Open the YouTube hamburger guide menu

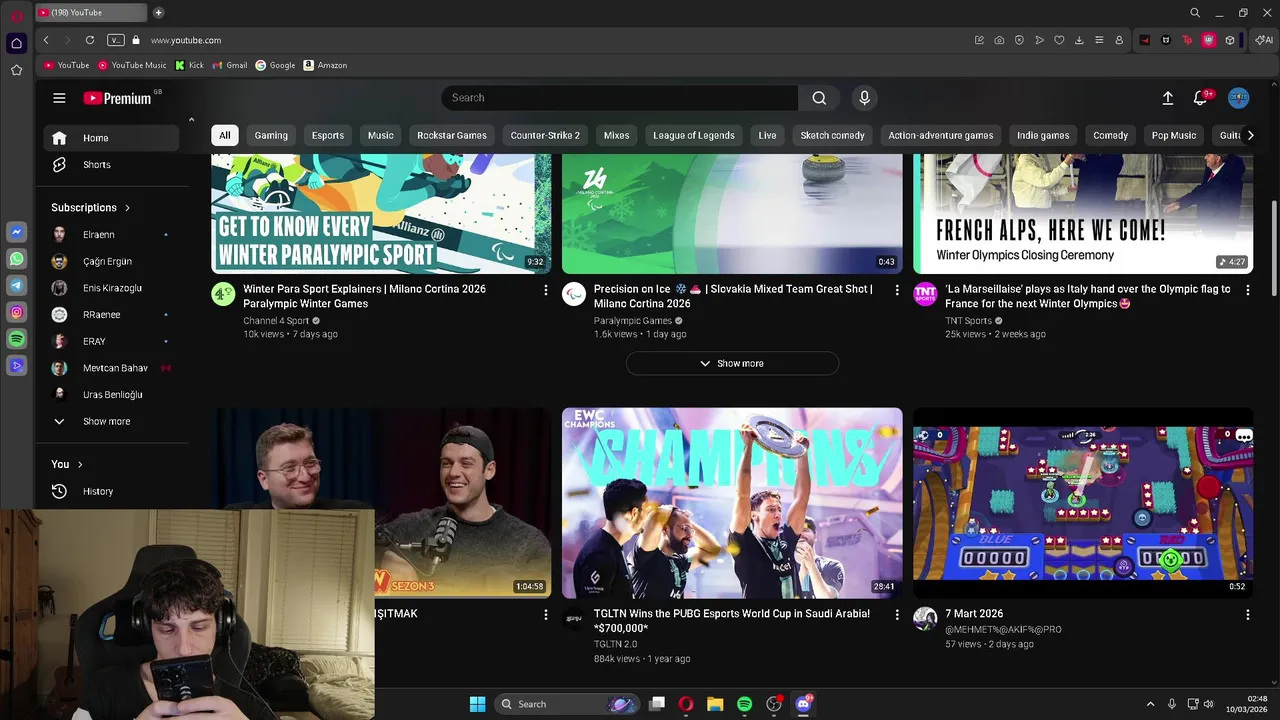[x=59, y=98]
